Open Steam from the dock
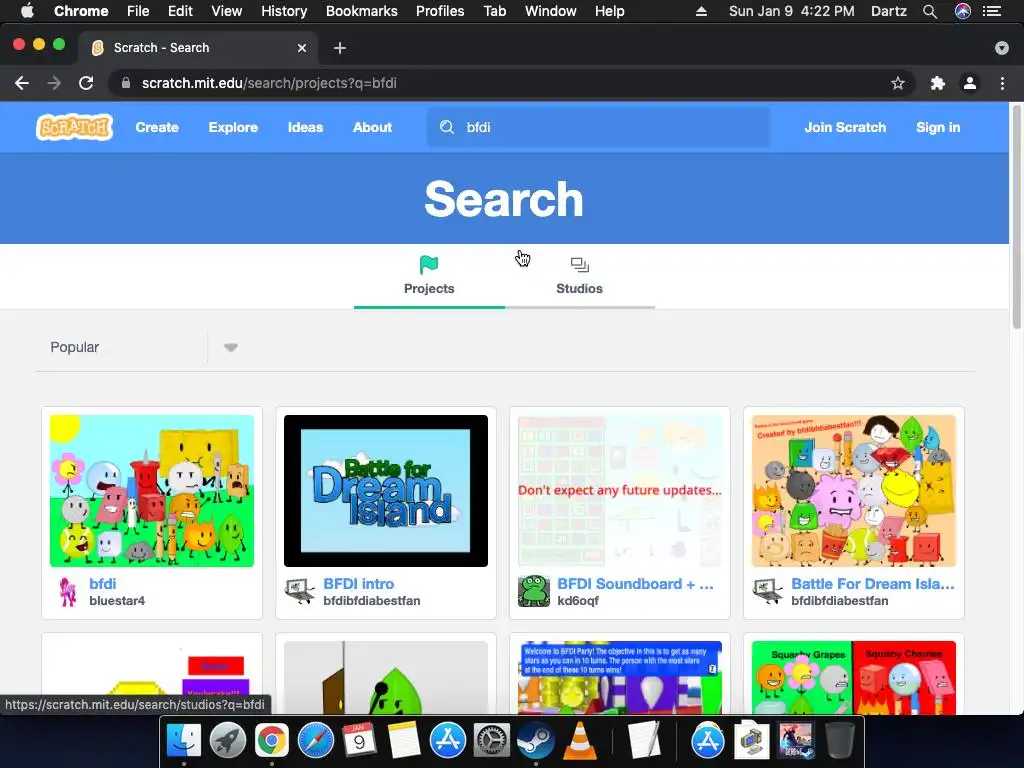This screenshot has width=1024, height=768. (536, 741)
